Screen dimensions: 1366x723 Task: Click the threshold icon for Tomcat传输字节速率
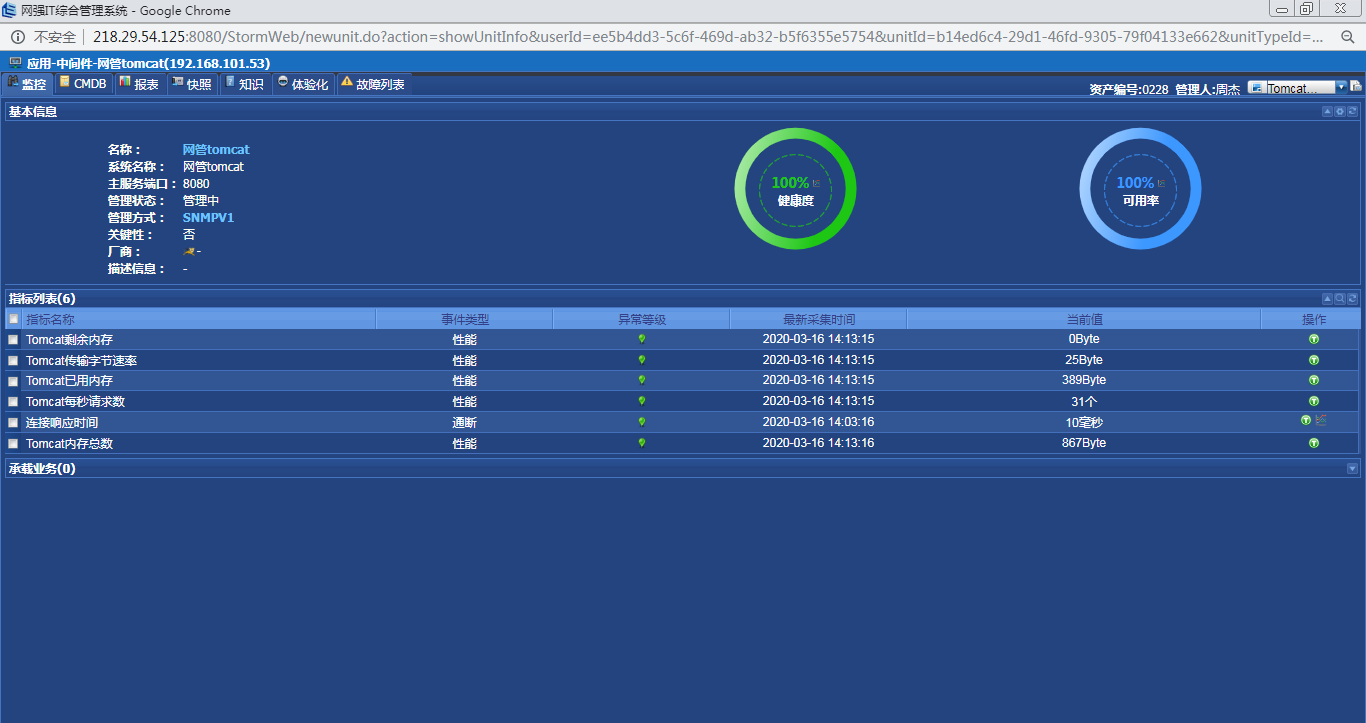coord(1314,359)
